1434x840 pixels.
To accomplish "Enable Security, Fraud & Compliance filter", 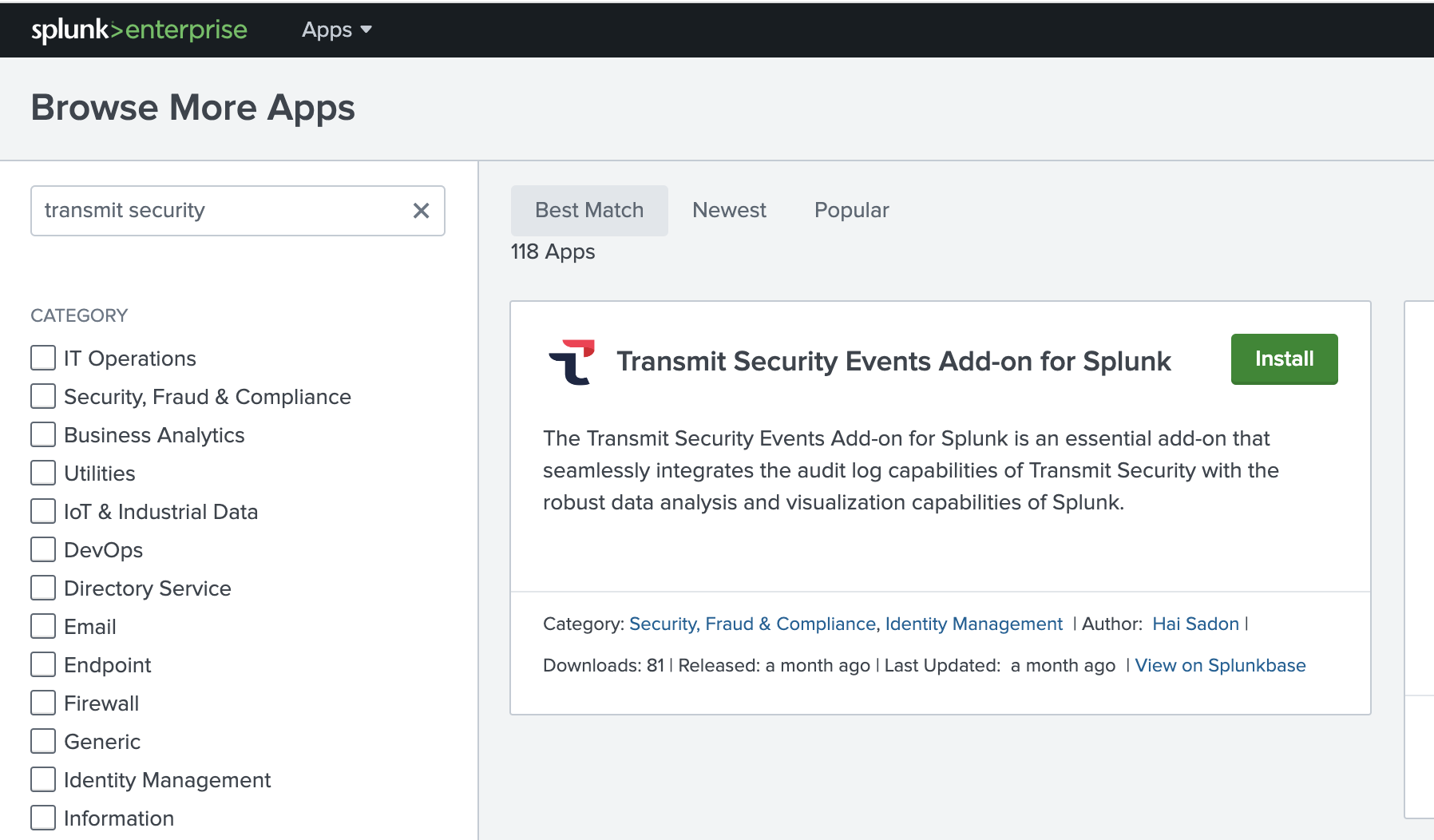I will (43, 396).
